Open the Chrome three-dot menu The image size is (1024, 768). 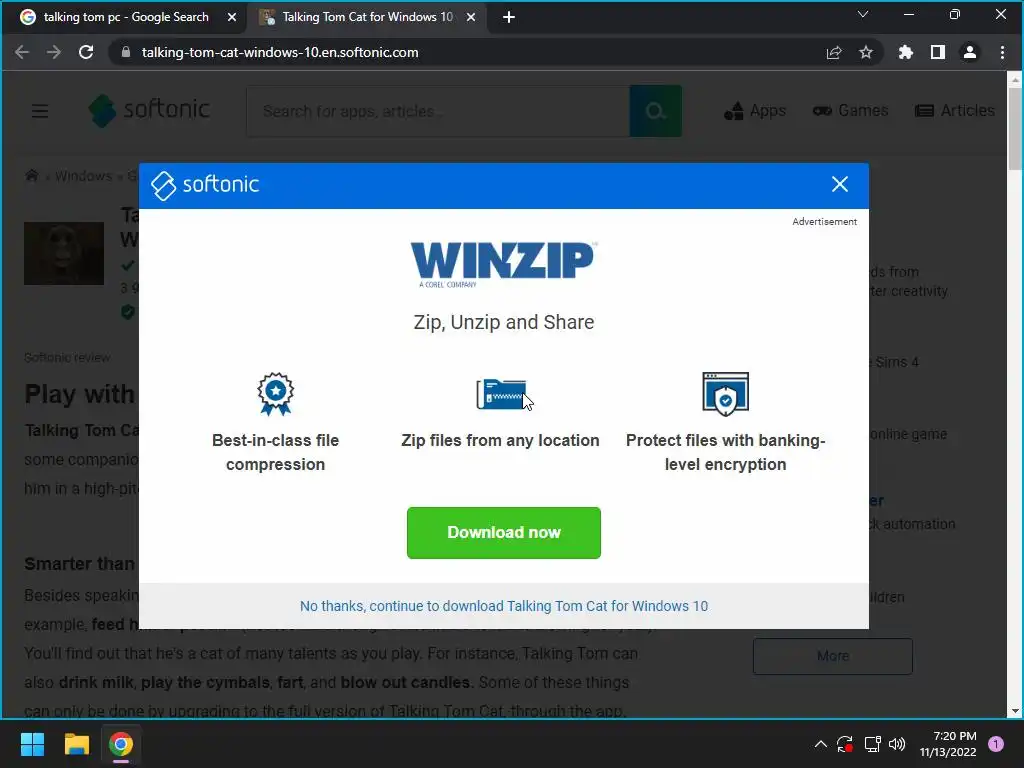1002,52
